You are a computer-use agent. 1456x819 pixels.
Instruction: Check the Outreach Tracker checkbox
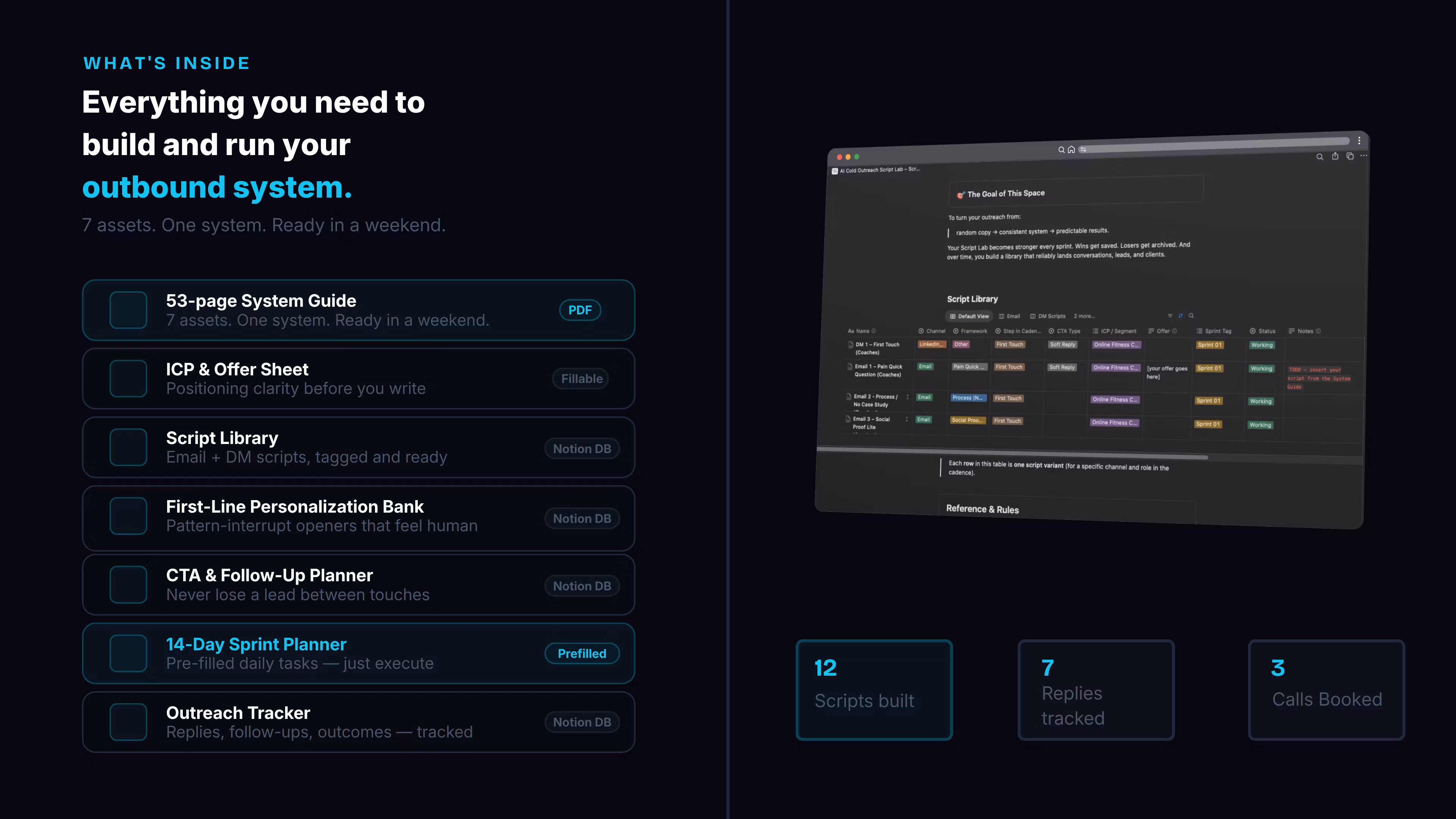[128, 722]
